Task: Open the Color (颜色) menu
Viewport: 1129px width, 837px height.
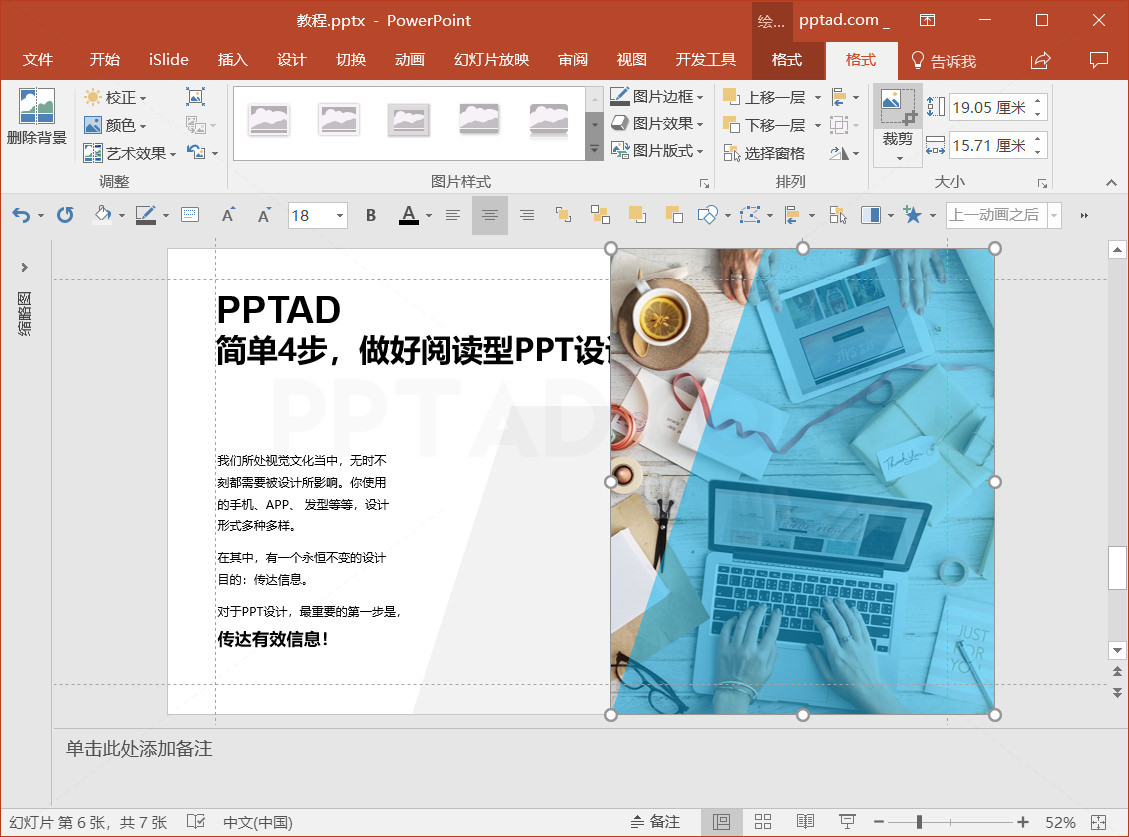Action: 115,125
